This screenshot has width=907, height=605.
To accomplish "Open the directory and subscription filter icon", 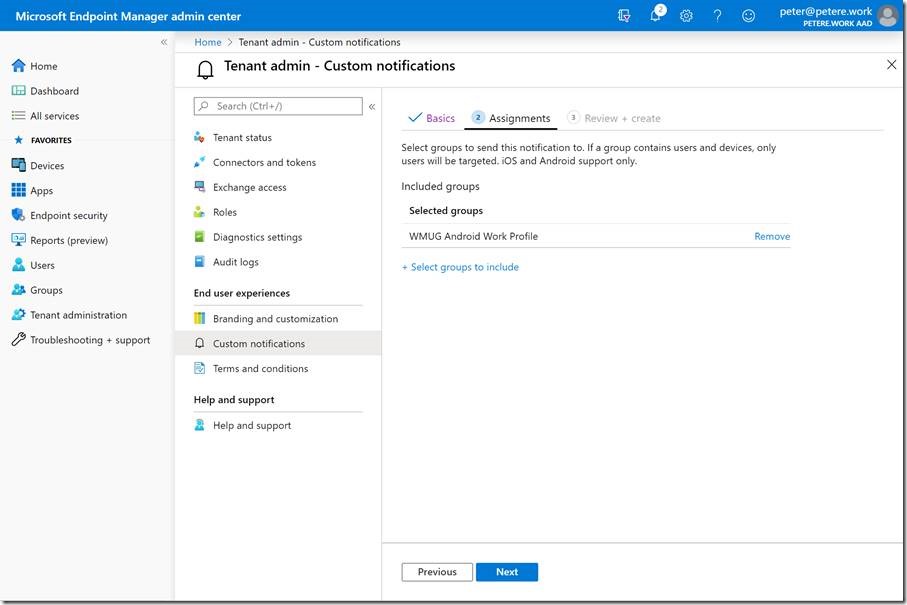I will (x=625, y=16).
